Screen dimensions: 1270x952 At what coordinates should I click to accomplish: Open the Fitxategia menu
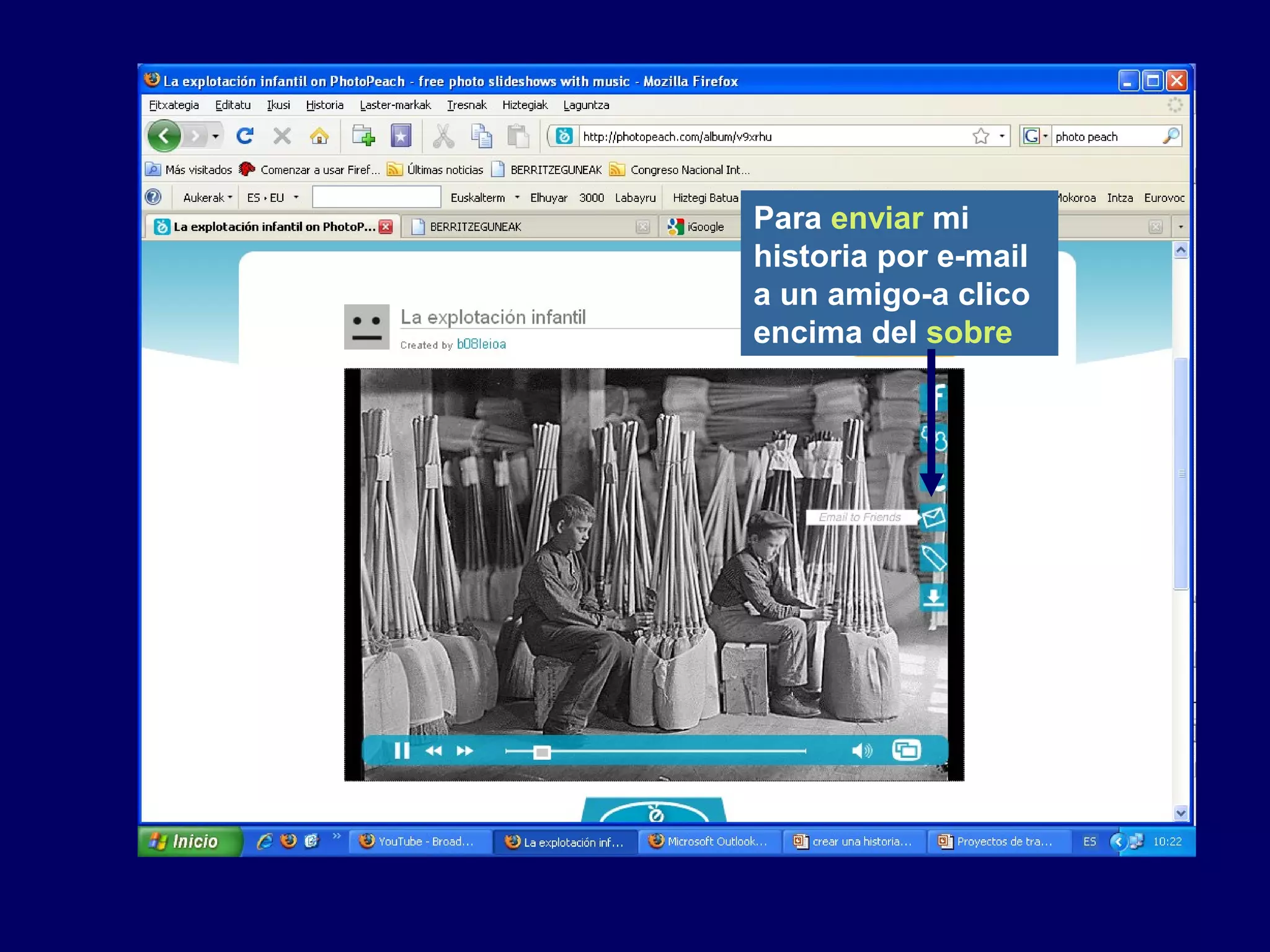[x=174, y=105]
